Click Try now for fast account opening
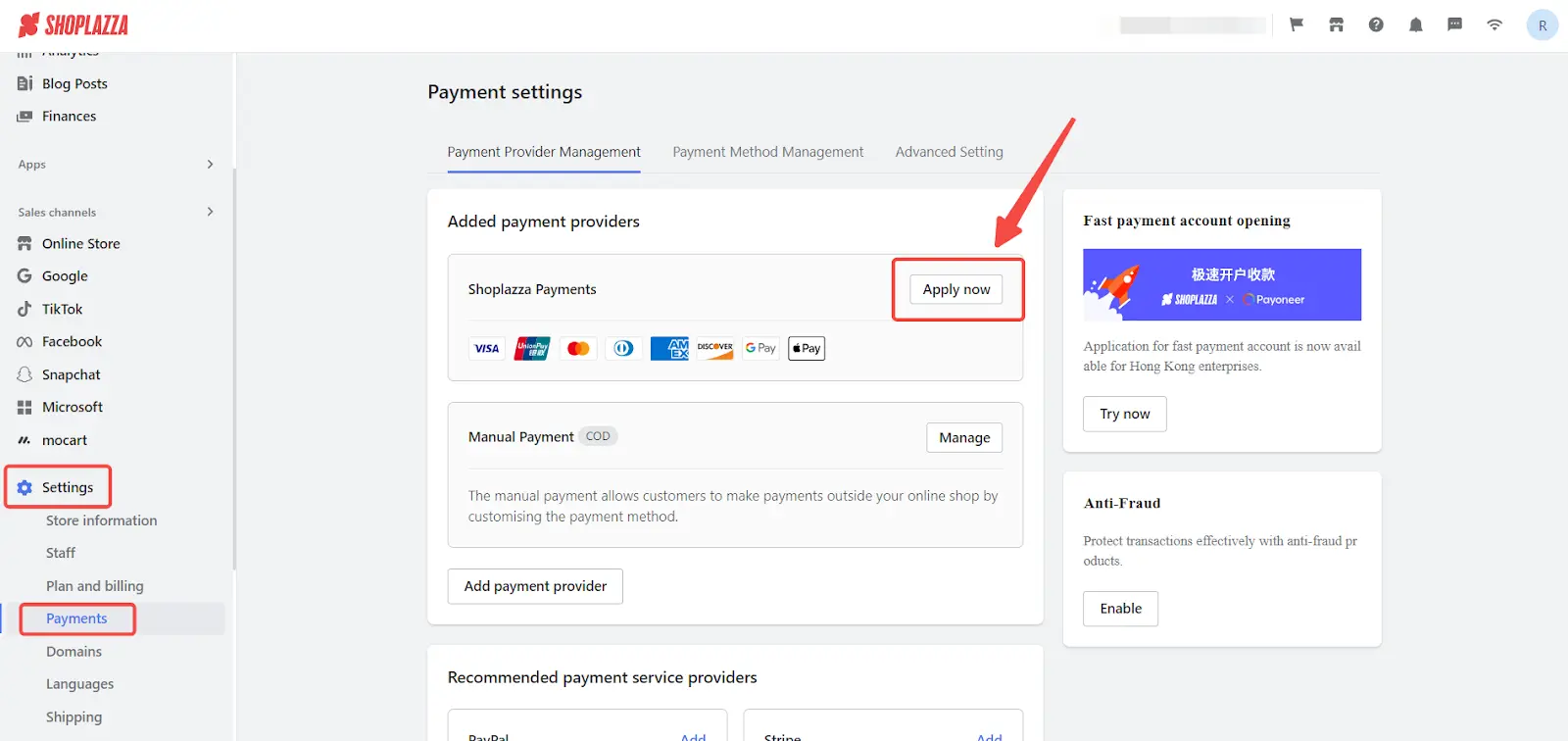 1125,414
